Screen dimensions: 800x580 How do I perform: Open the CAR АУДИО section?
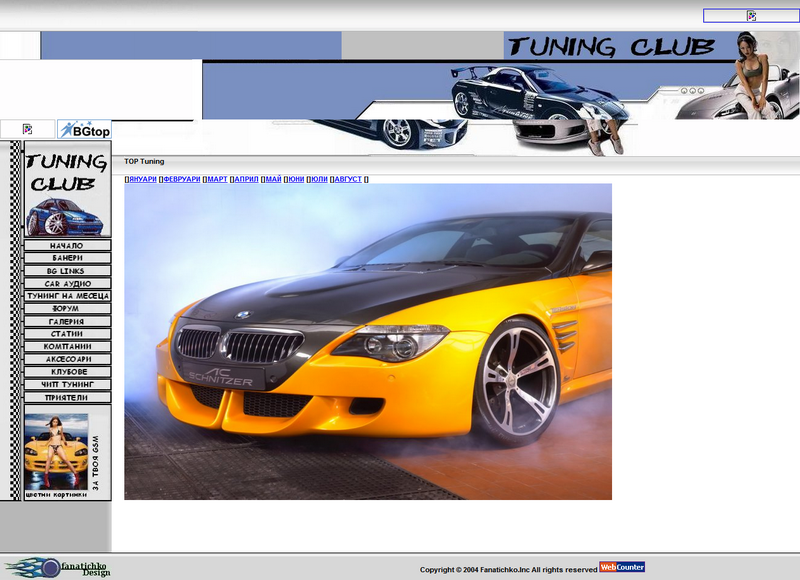(67, 284)
